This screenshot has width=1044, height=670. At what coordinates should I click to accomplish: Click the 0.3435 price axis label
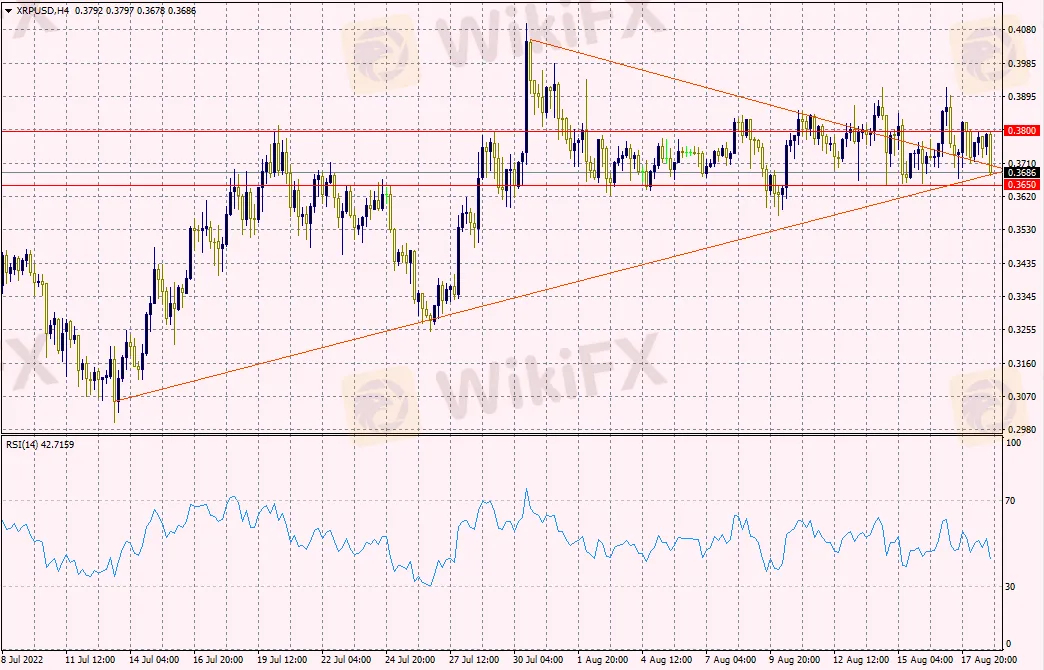pyautogui.click(x=1022, y=264)
